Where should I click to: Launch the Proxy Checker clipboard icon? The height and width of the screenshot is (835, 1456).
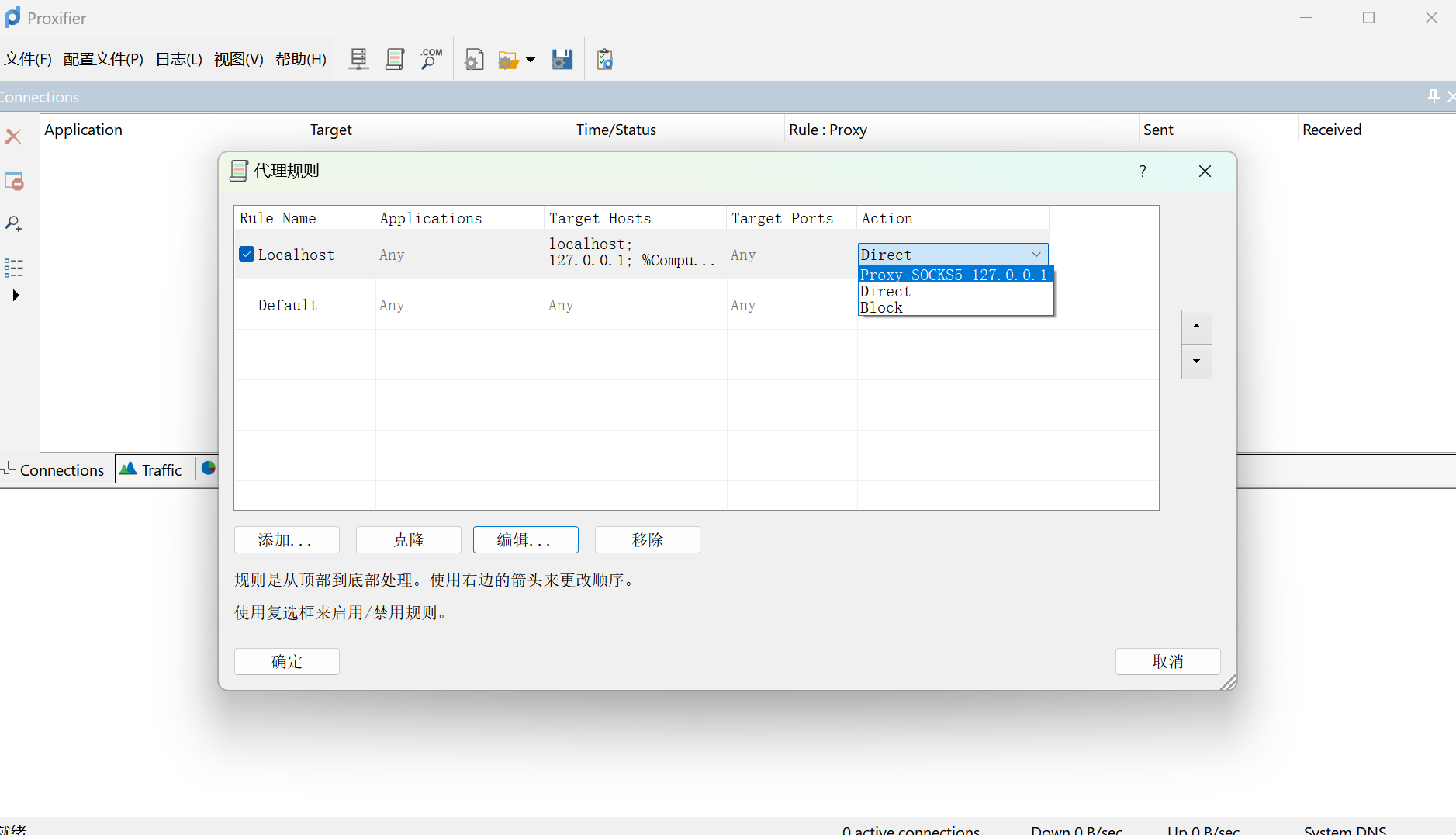(x=605, y=59)
